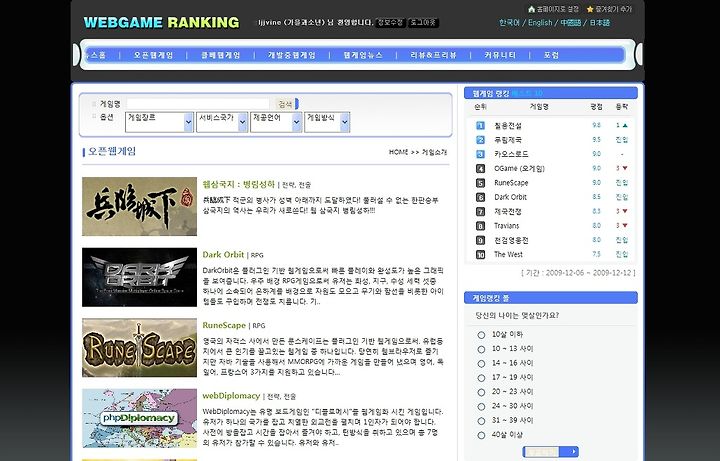Switch language to 中国語
Screen dimensions: 720x461
point(571,22)
